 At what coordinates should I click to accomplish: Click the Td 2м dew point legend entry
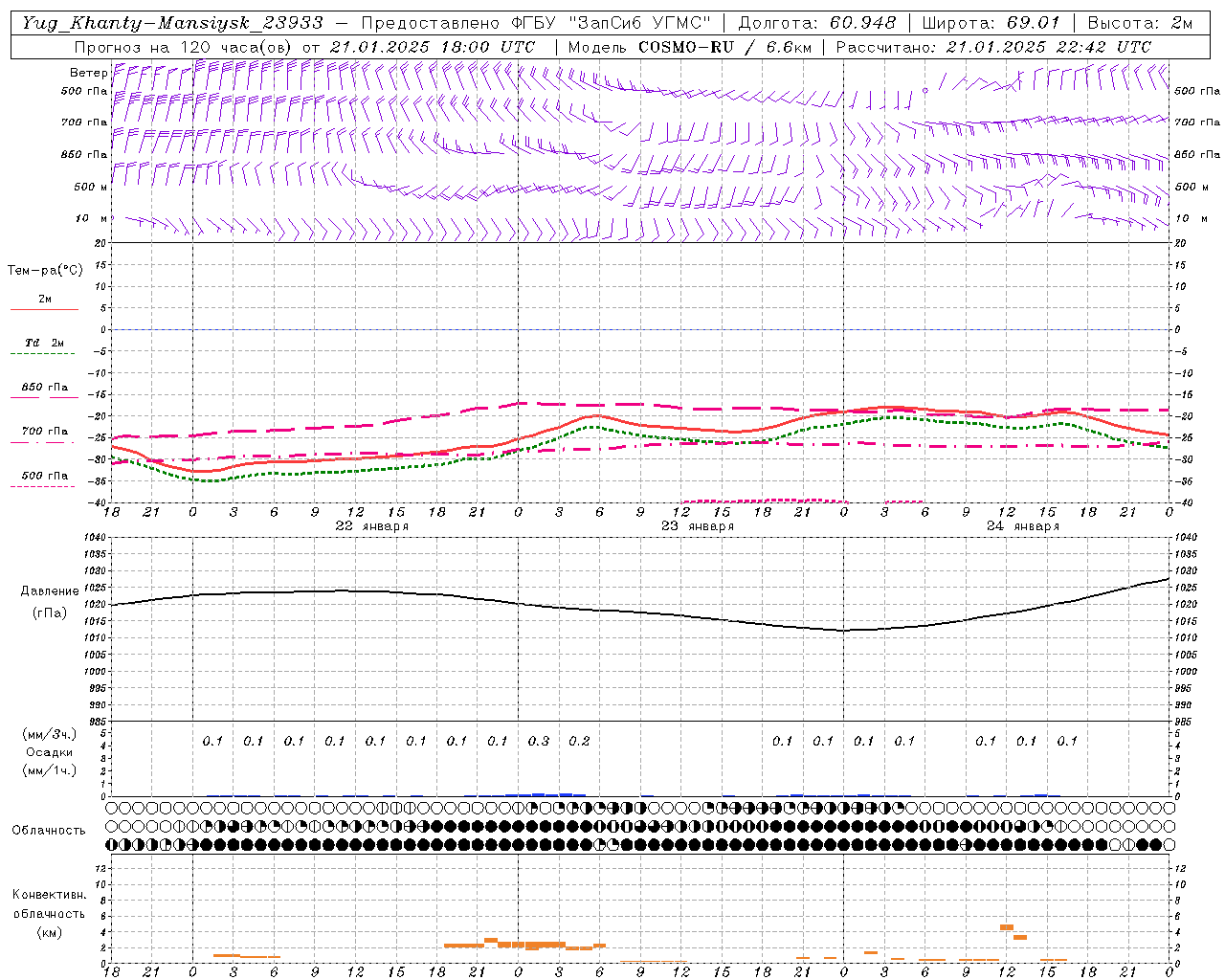[44, 346]
